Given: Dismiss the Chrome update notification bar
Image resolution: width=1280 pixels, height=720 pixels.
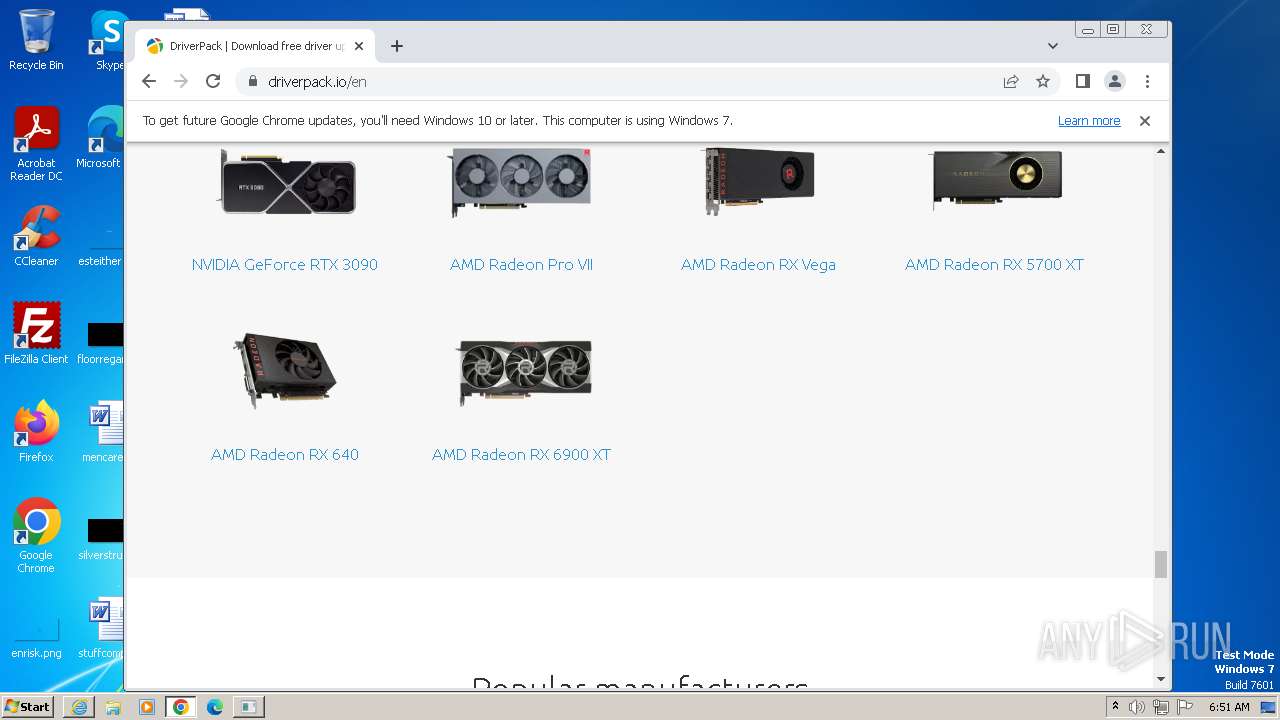Looking at the screenshot, I should click(1145, 121).
